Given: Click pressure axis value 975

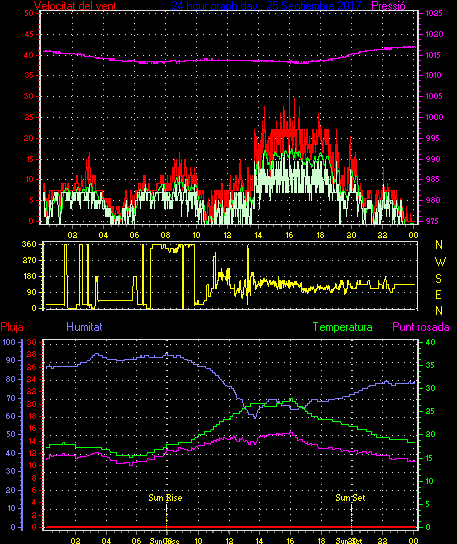Looking at the screenshot, I should 432,221.
